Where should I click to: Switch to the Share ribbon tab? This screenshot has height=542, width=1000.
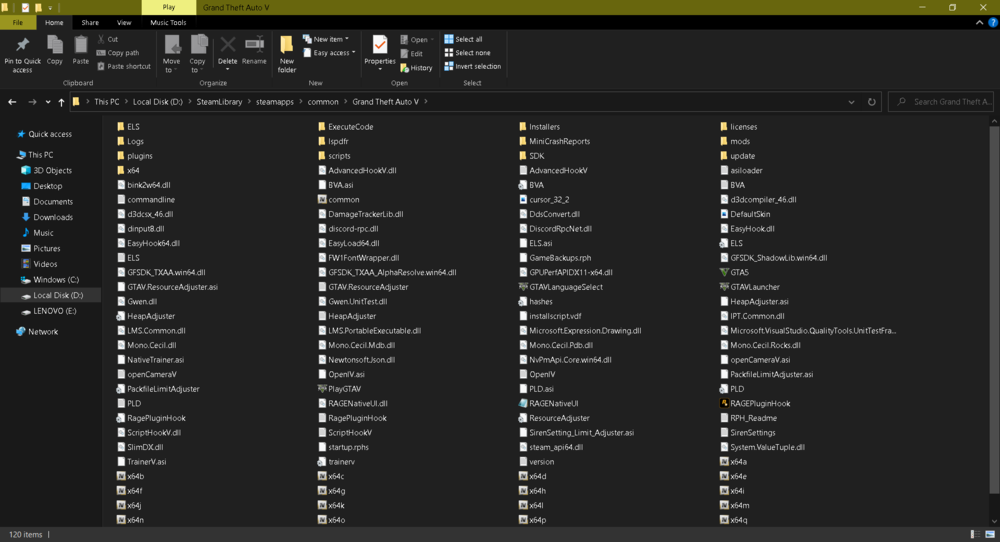click(x=90, y=22)
